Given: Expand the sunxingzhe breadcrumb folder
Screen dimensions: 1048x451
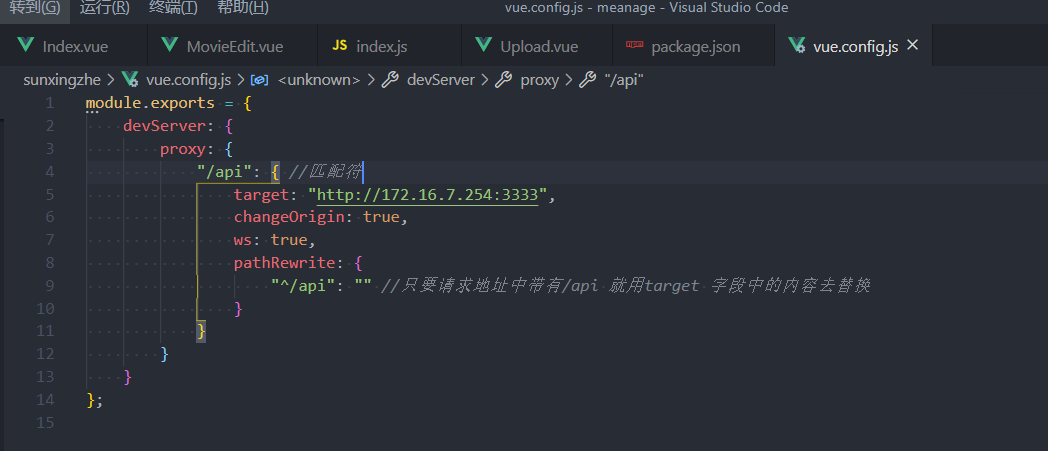Looking at the screenshot, I should click(61, 80).
